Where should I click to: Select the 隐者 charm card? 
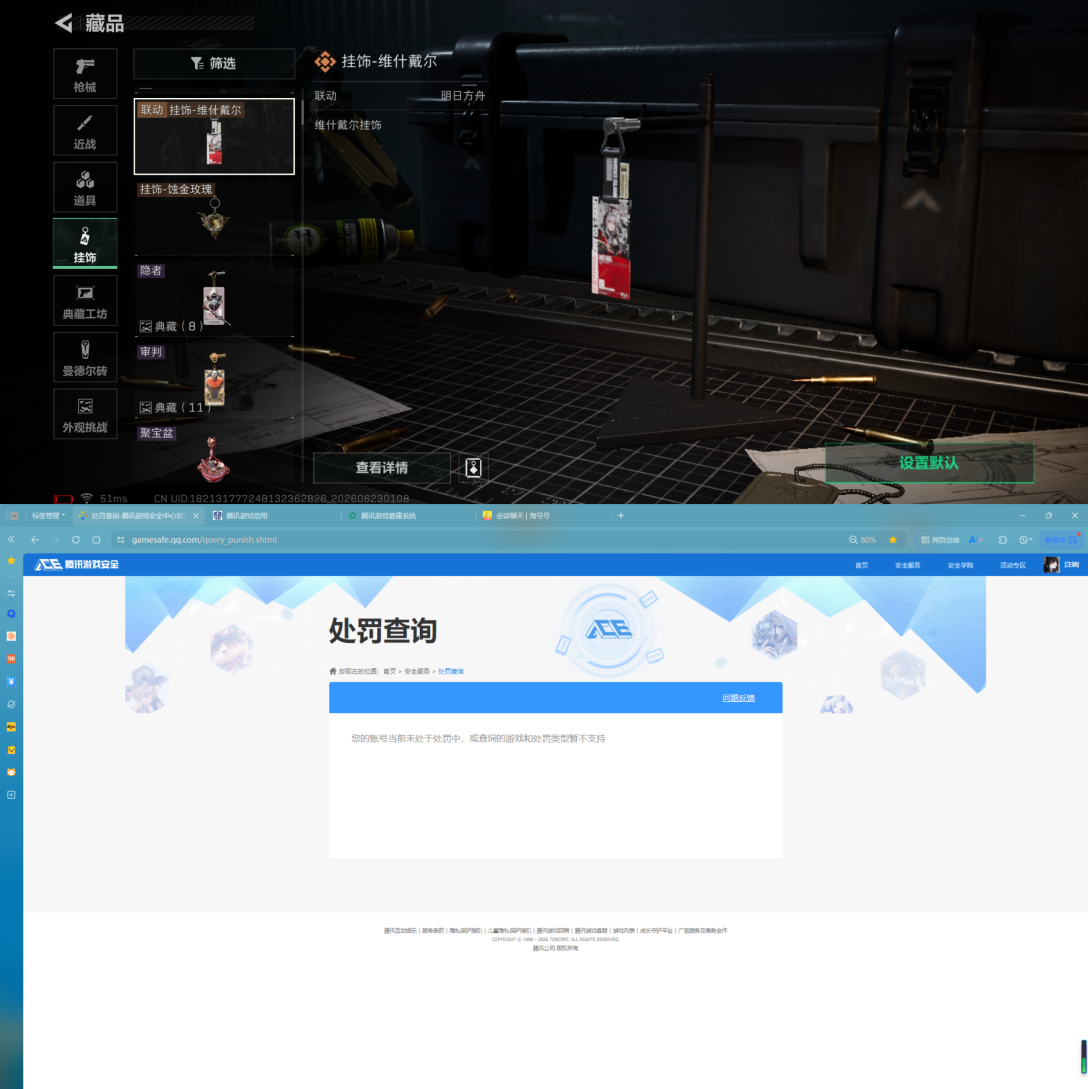214,299
